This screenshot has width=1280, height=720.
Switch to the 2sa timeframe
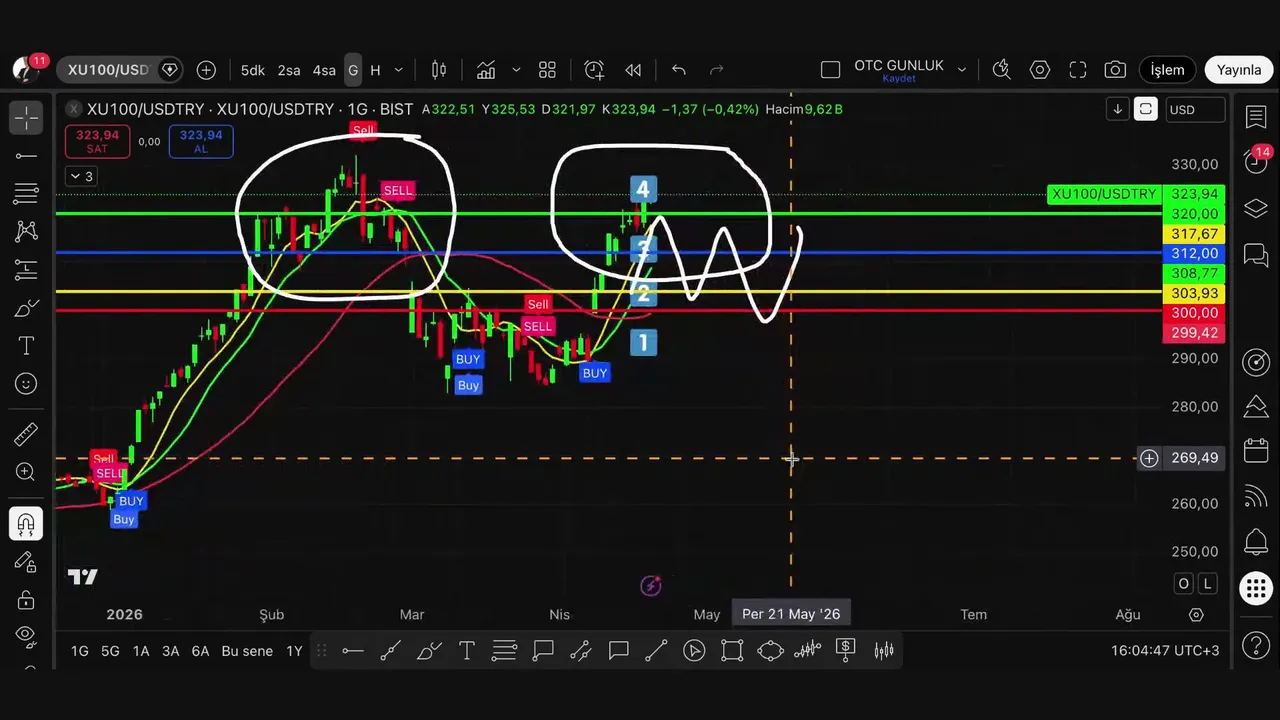(289, 70)
